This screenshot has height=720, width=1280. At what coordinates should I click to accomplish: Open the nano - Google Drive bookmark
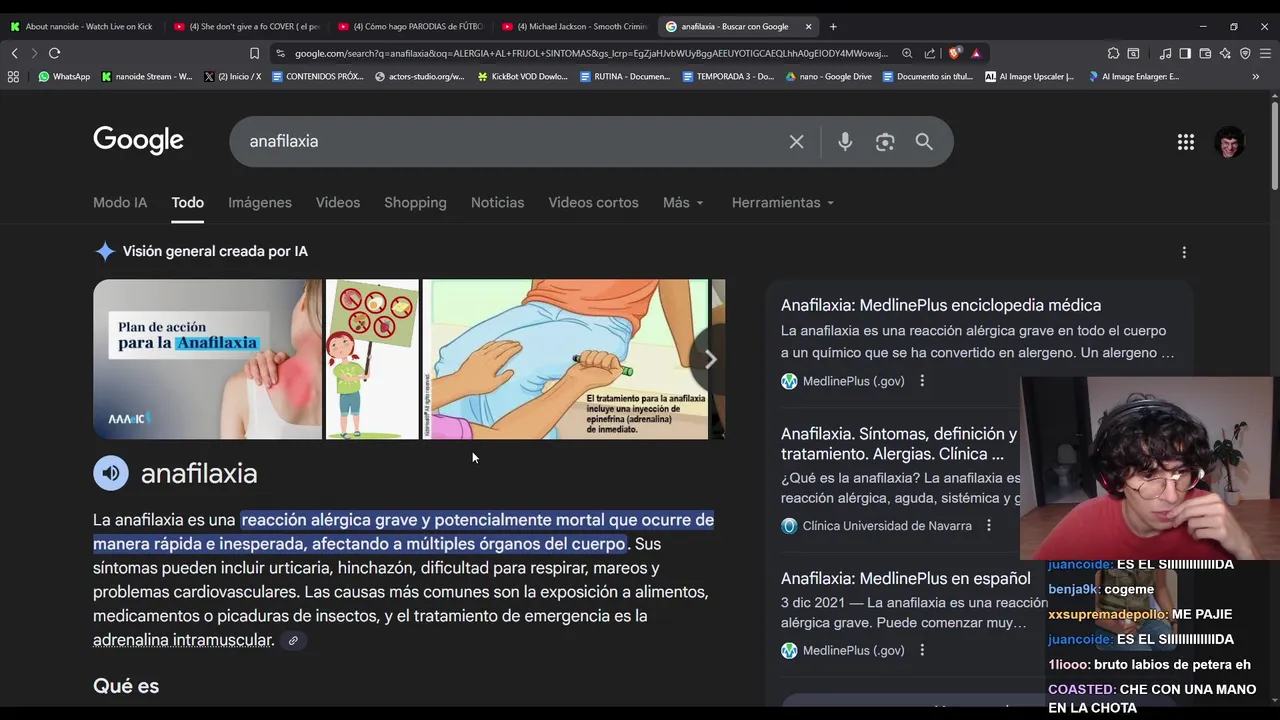[828, 76]
